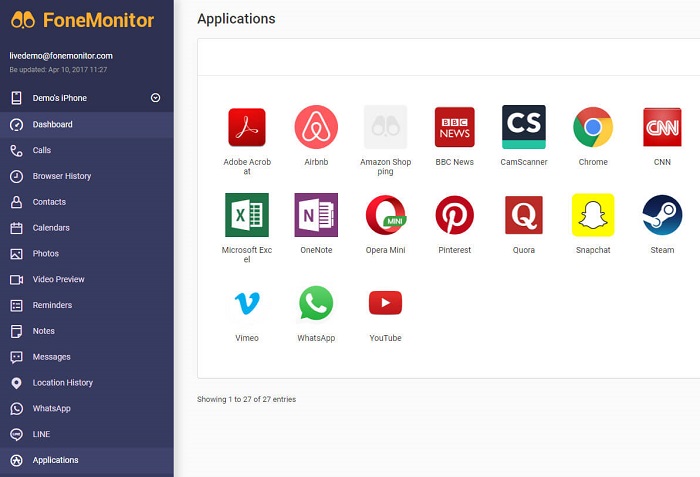The height and width of the screenshot is (477, 700).
Task: View Contacts in the sidebar
Action: pyautogui.click(x=87, y=202)
